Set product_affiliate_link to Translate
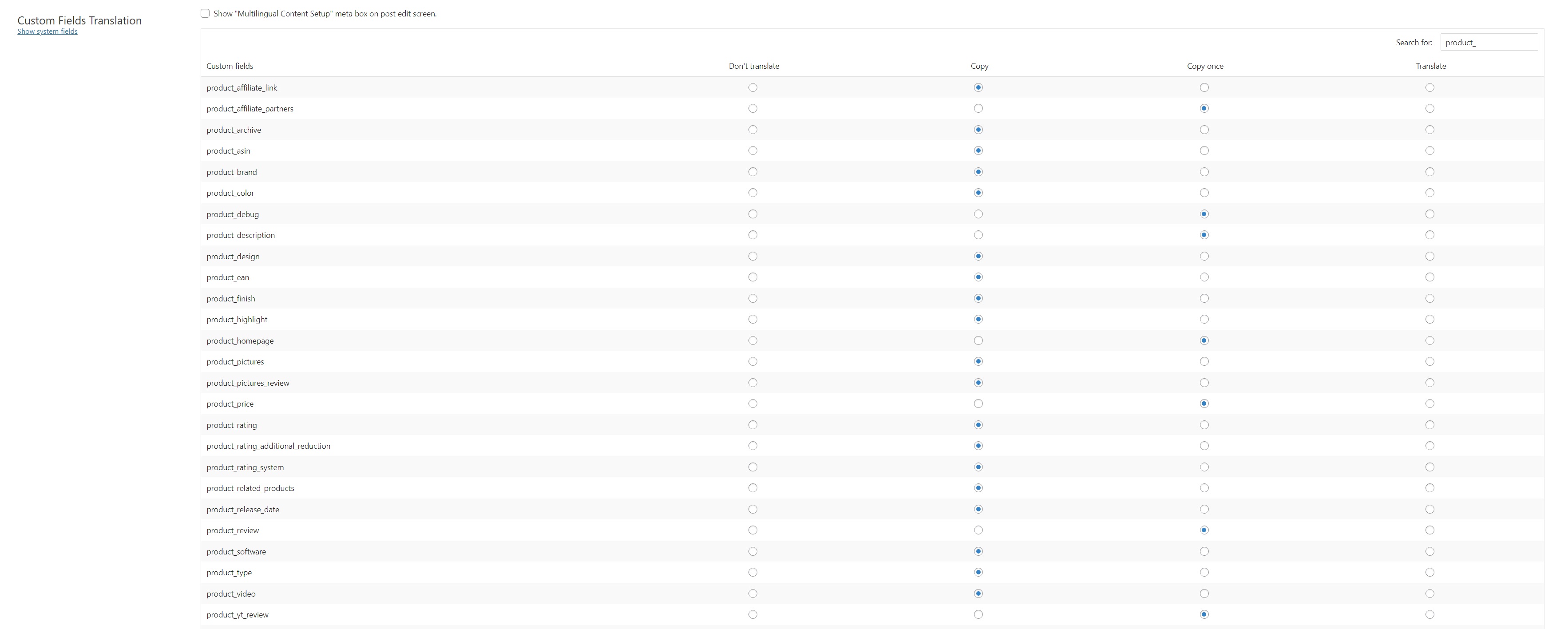1568x629 pixels. pos(1430,88)
